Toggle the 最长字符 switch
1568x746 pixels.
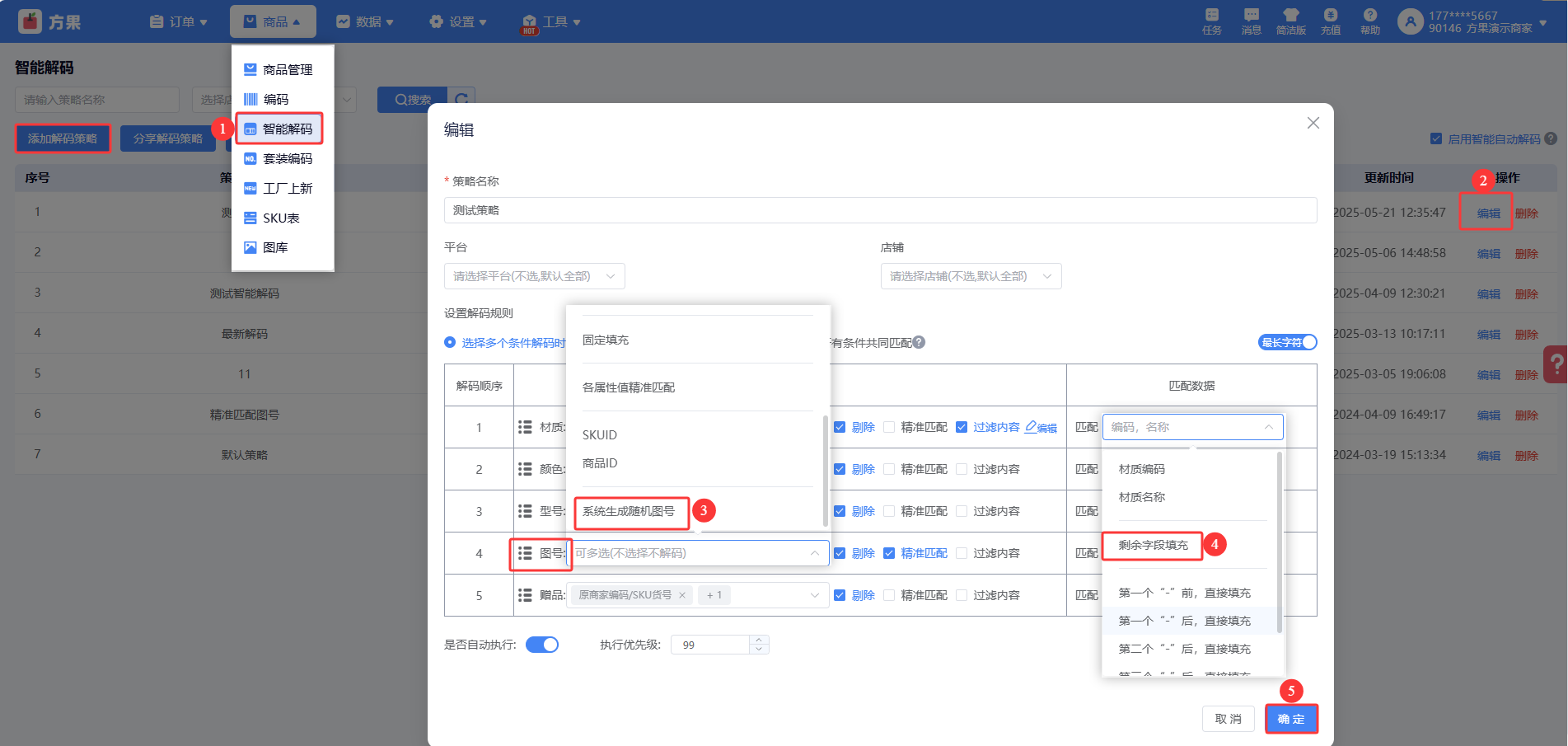click(x=1287, y=342)
